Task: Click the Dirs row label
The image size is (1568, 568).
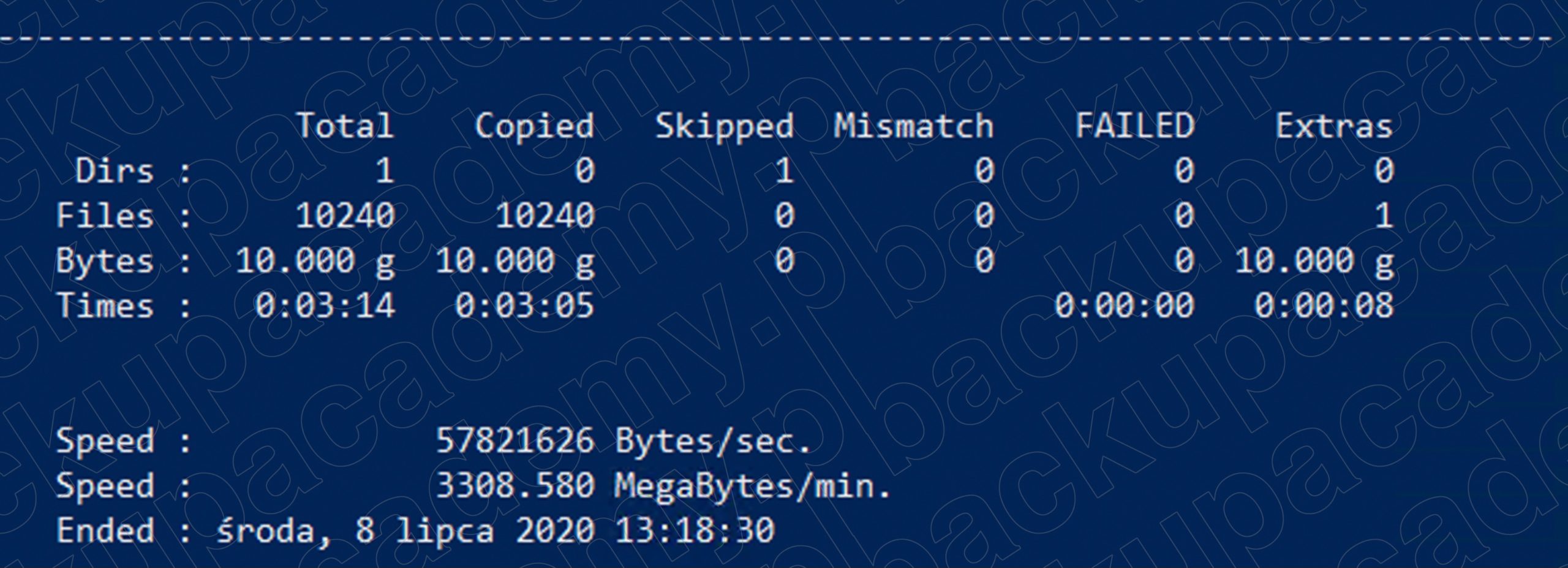Action: [x=115, y=171]
